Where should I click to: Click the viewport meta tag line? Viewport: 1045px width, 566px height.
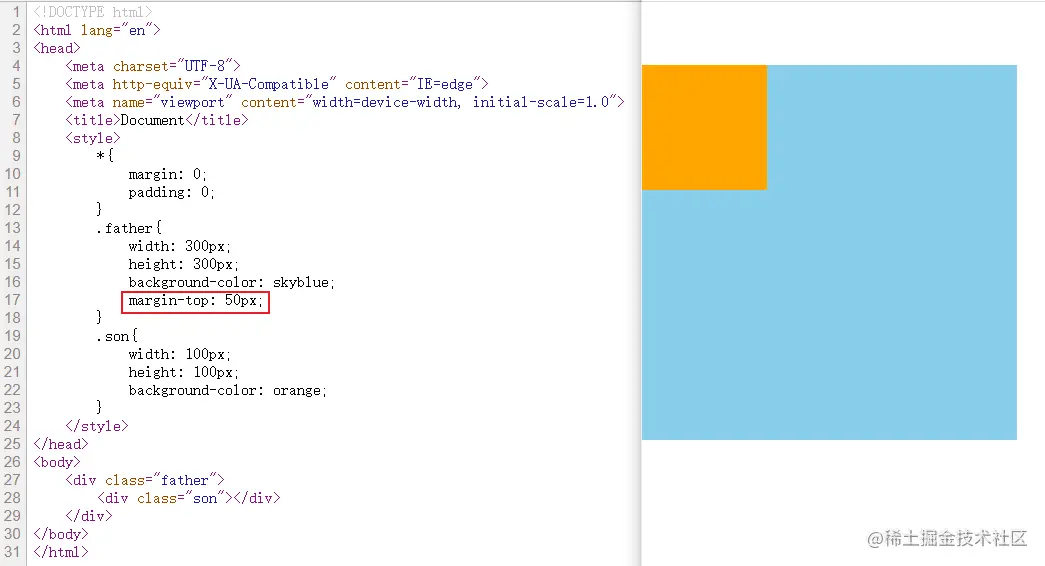[x=345, y=102]
